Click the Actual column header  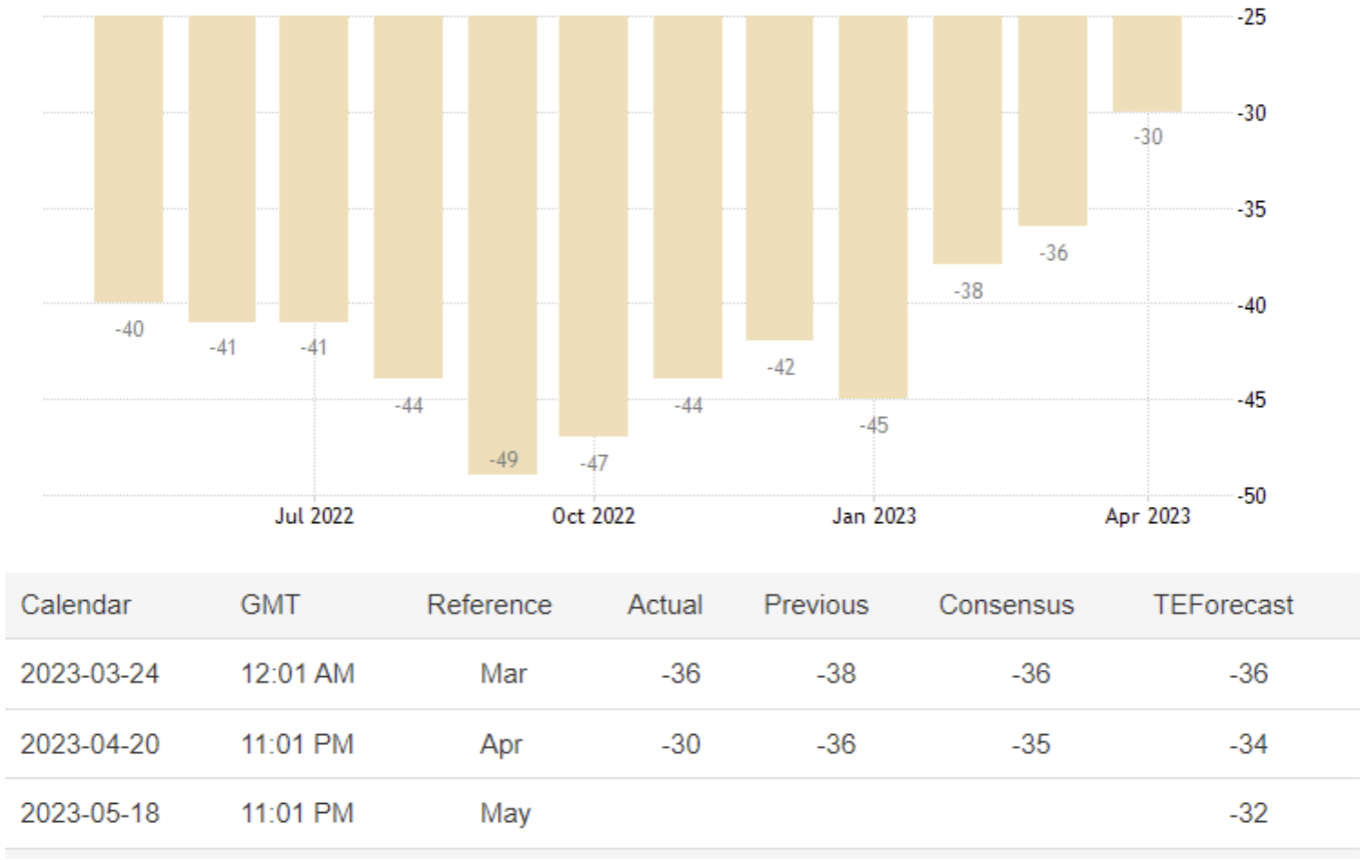point(665,605)
